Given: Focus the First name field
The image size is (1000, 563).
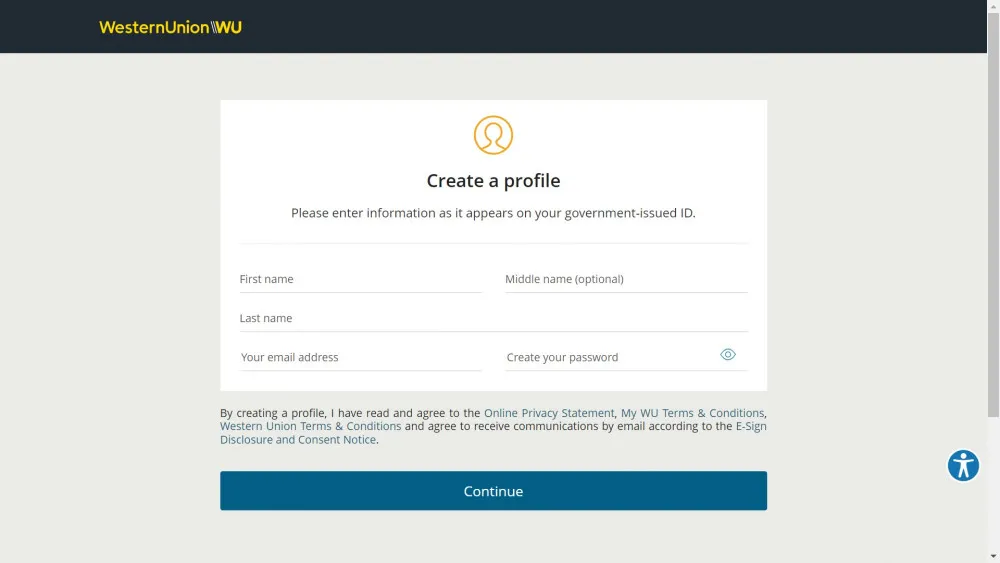Looking at the screenshot, I should click(360, 279).
